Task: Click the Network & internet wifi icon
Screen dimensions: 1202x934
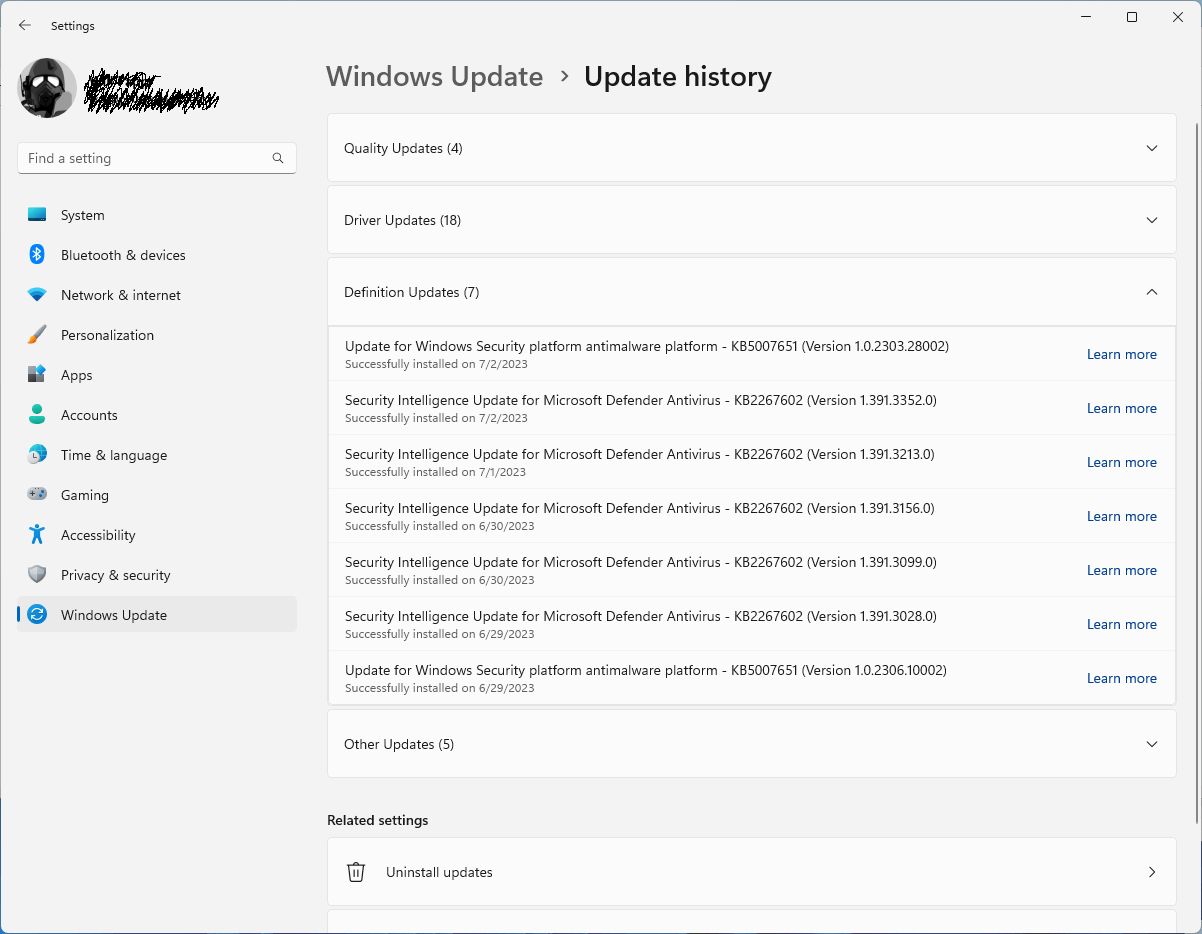Action: [37, 295]
